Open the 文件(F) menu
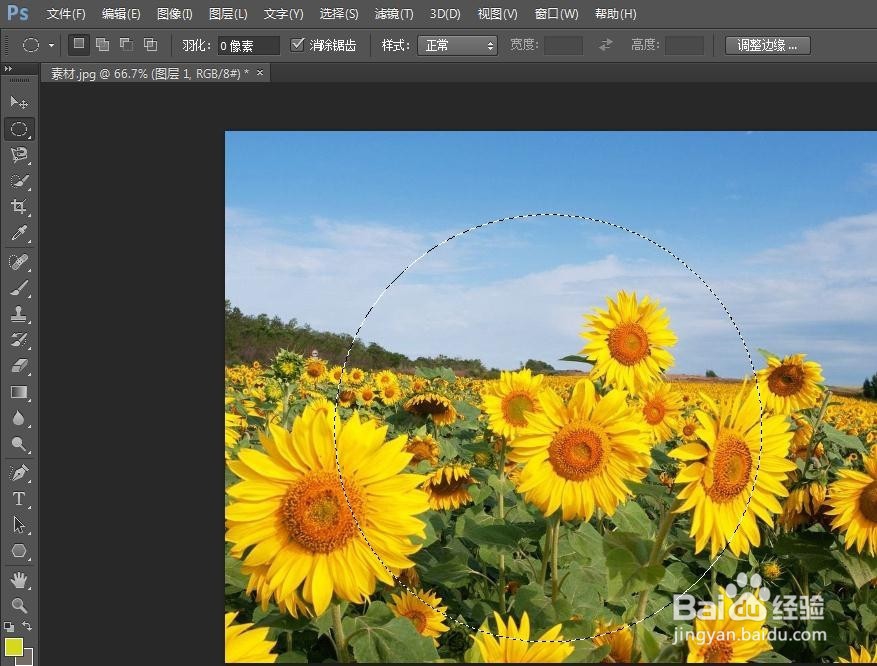 65,13
